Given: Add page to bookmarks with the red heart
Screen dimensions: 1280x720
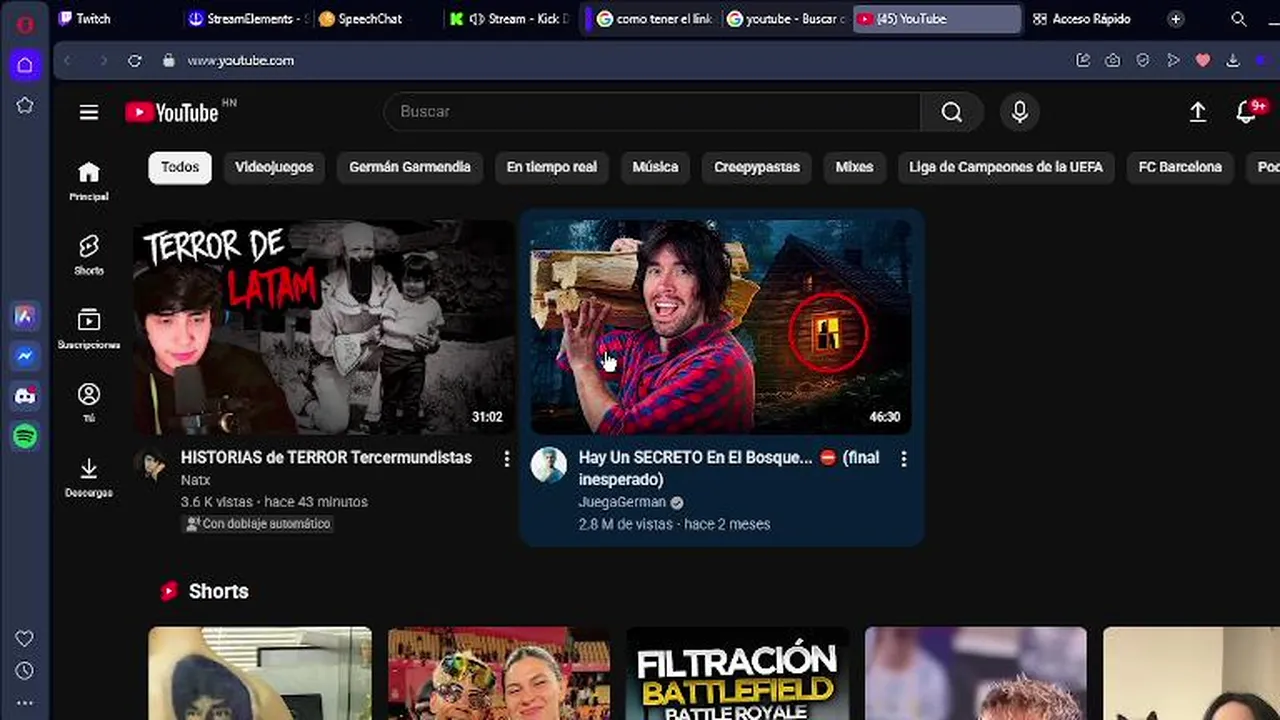Looking at the screenshot, I should coord(1203,60).
